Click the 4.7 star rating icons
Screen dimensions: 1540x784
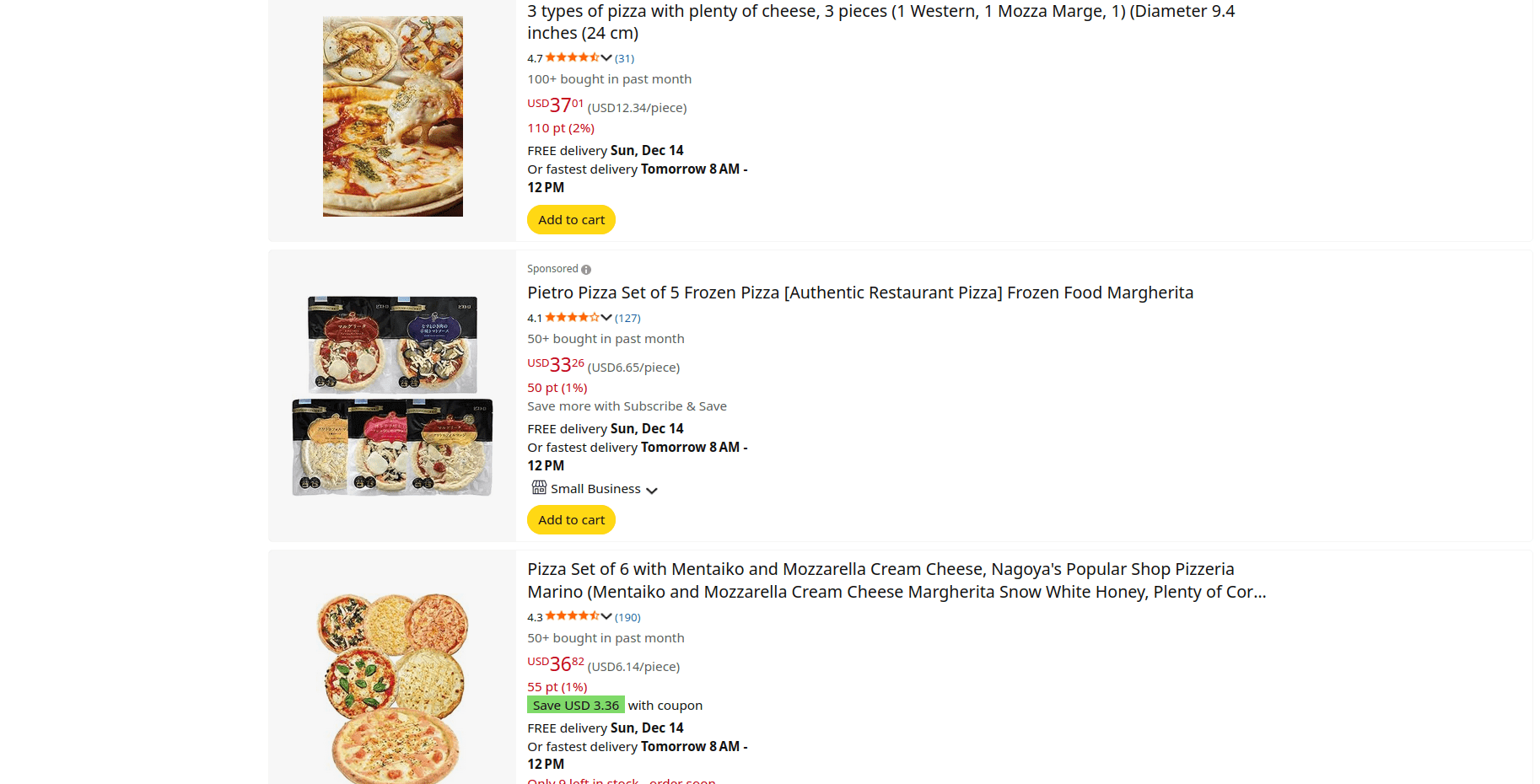coord(572,57)
